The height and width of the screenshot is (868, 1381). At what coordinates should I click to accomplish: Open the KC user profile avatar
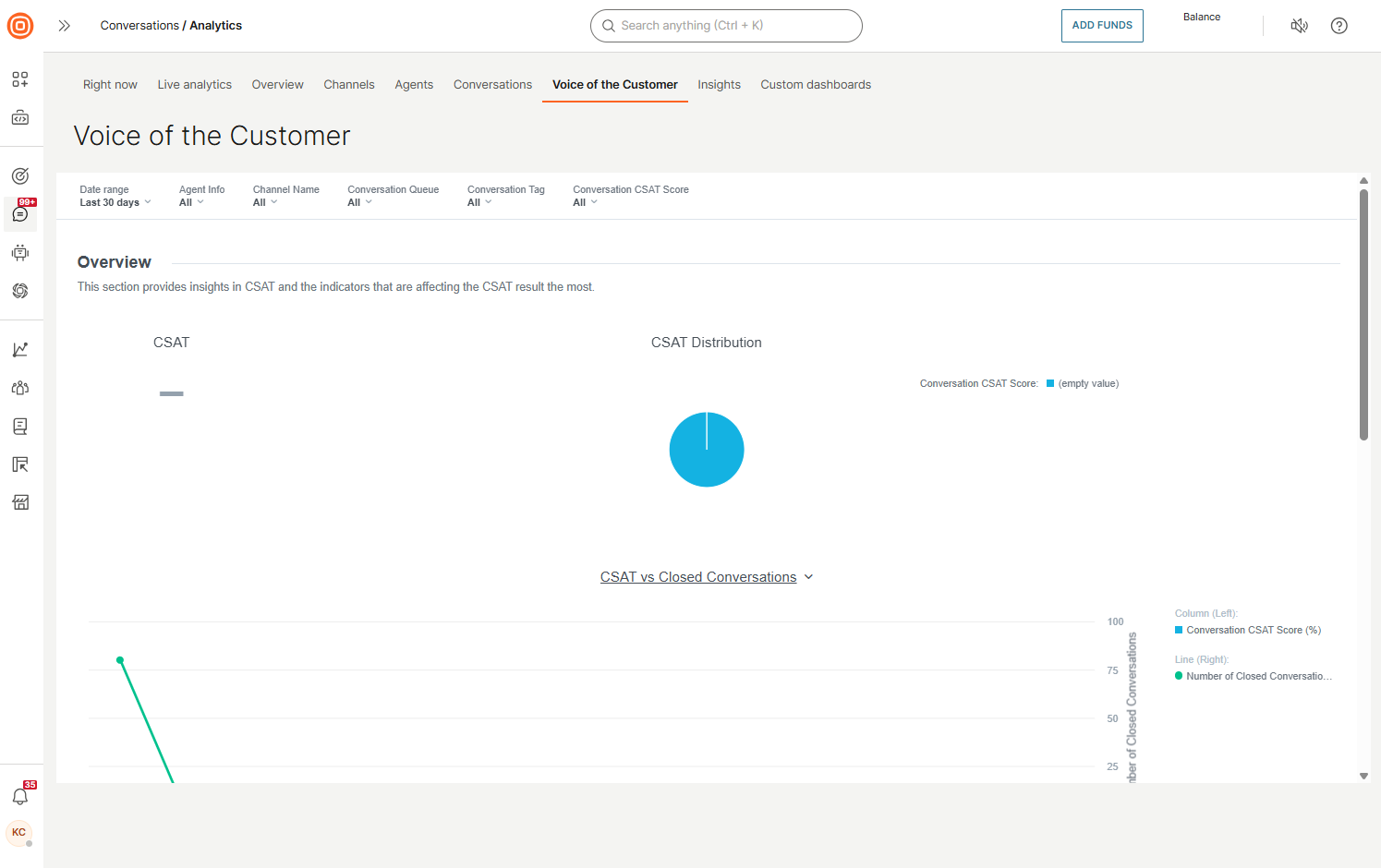[19, 834]
